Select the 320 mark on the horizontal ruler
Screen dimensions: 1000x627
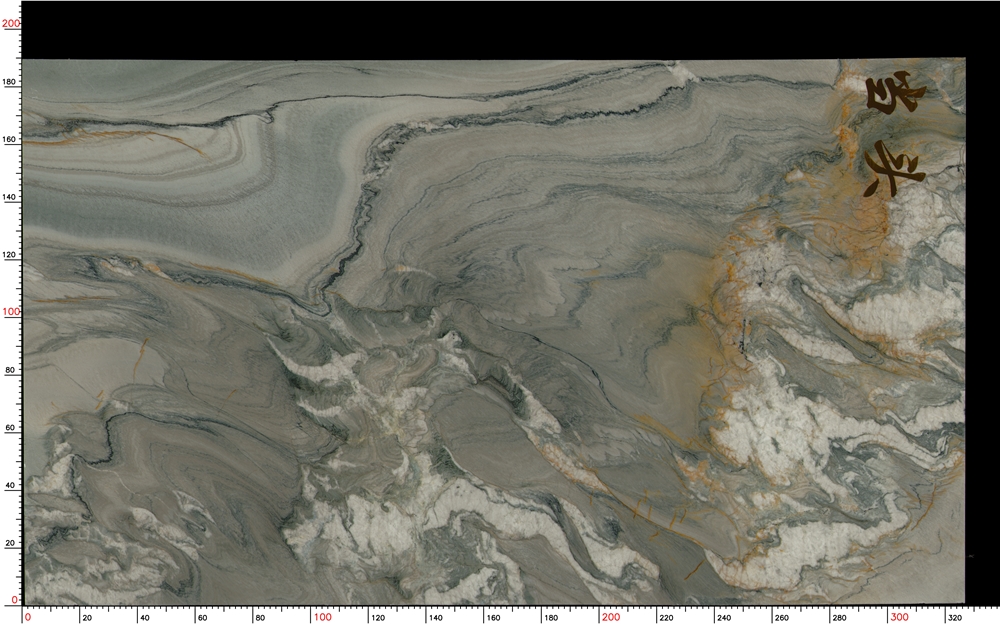957,618
